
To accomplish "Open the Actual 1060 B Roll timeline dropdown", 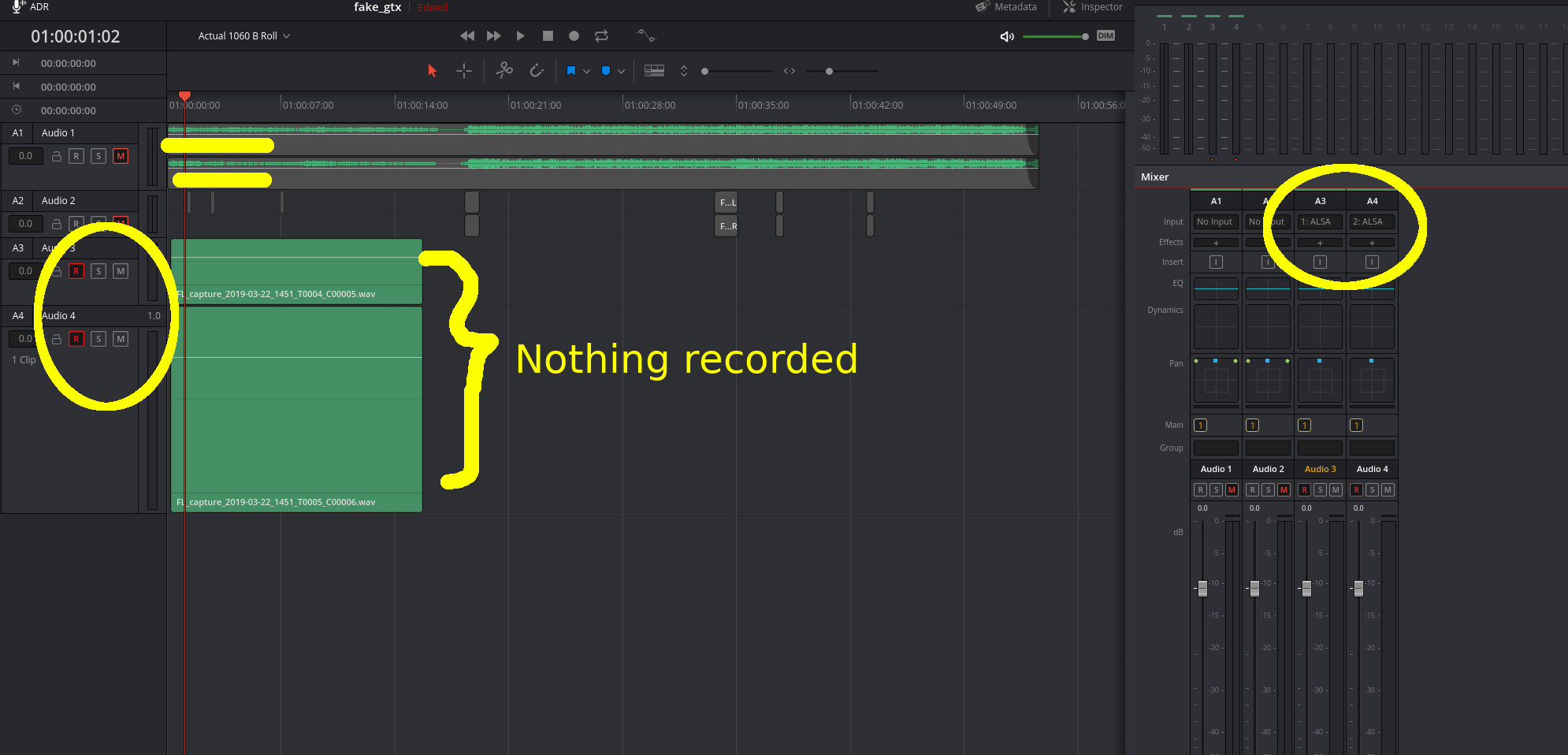I will click(244, 36).
